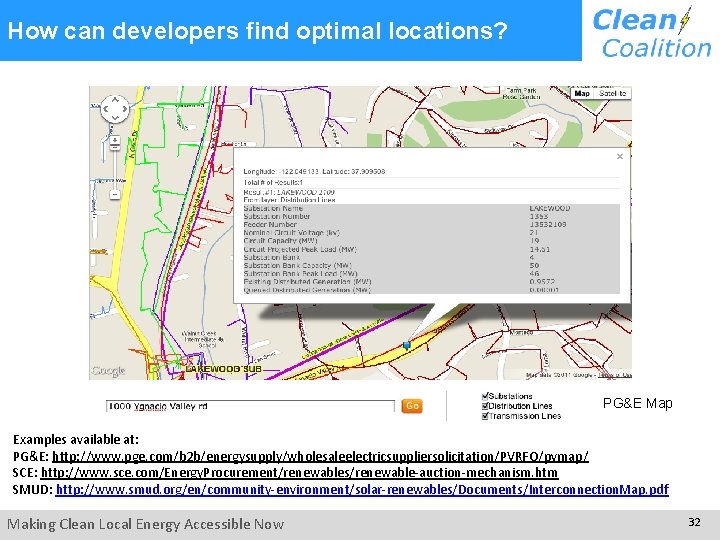Select the Existing Distributed Generation row
720x540 pixels.
(431, 281)
